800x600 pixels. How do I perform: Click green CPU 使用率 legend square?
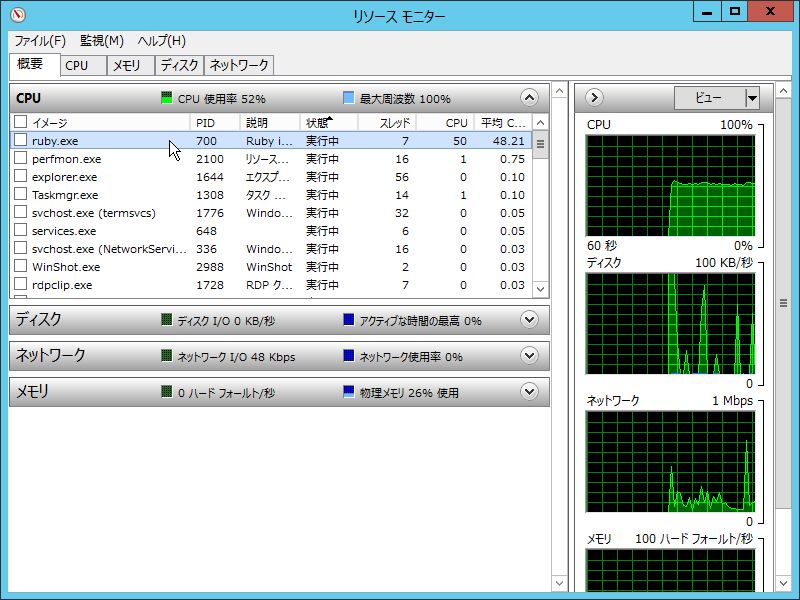166,98
